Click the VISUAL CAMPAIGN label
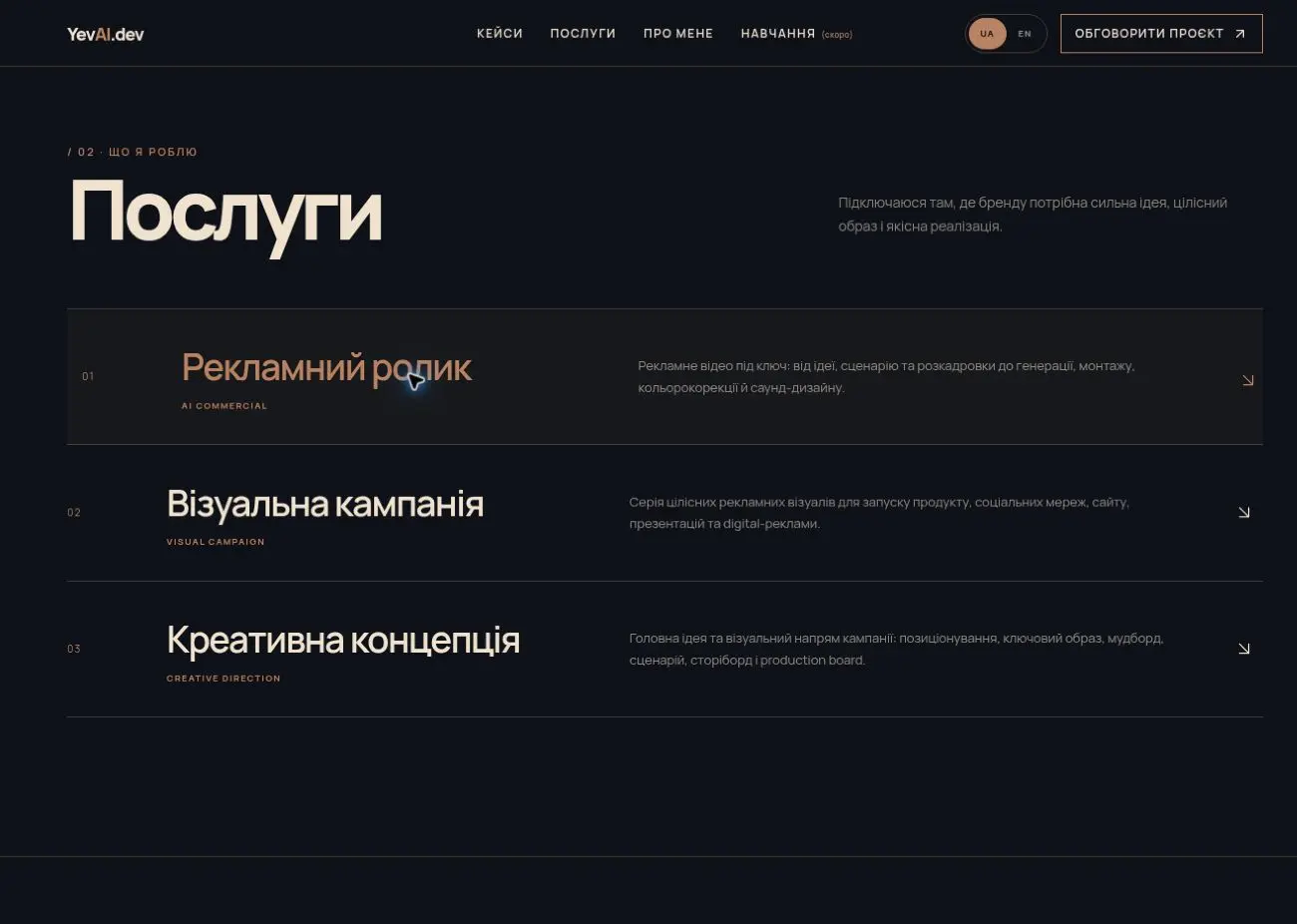Viewport: 1297px width, 924px height. [216, 542]
